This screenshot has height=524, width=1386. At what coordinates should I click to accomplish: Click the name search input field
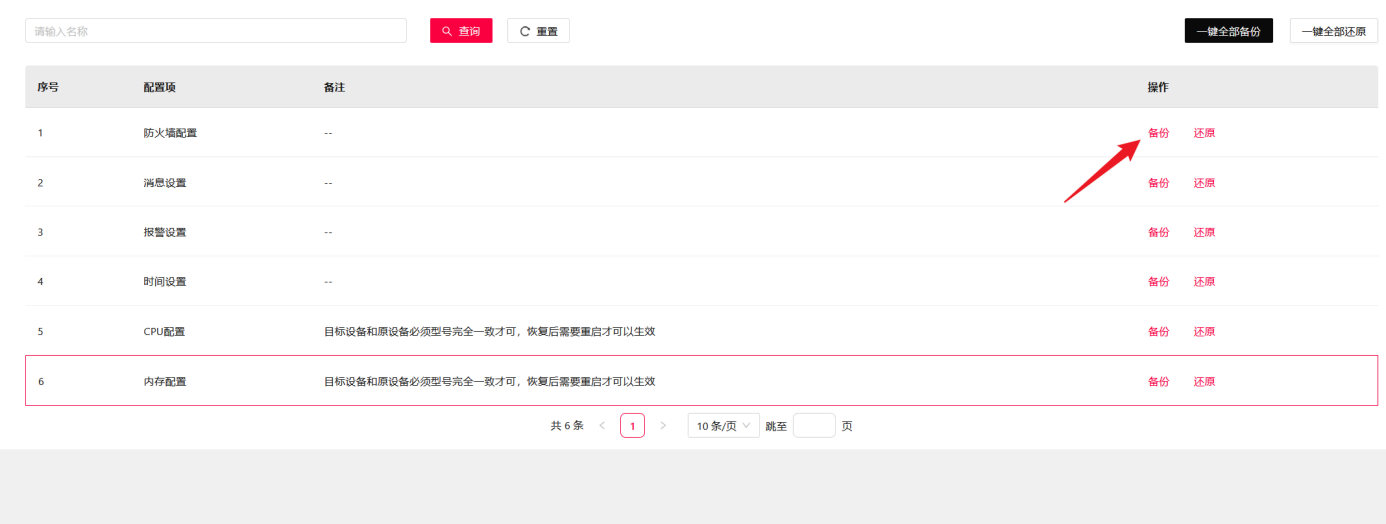(216, 31)
